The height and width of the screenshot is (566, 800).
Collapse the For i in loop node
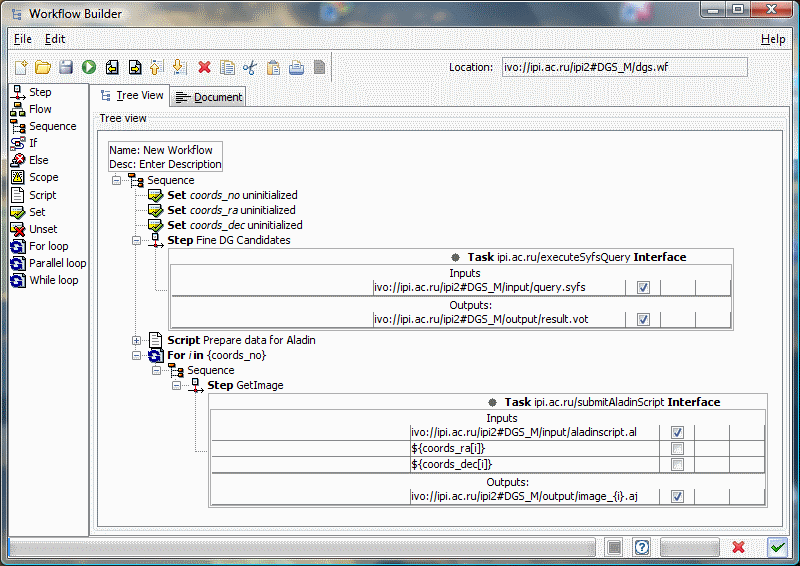click(137, 355)
